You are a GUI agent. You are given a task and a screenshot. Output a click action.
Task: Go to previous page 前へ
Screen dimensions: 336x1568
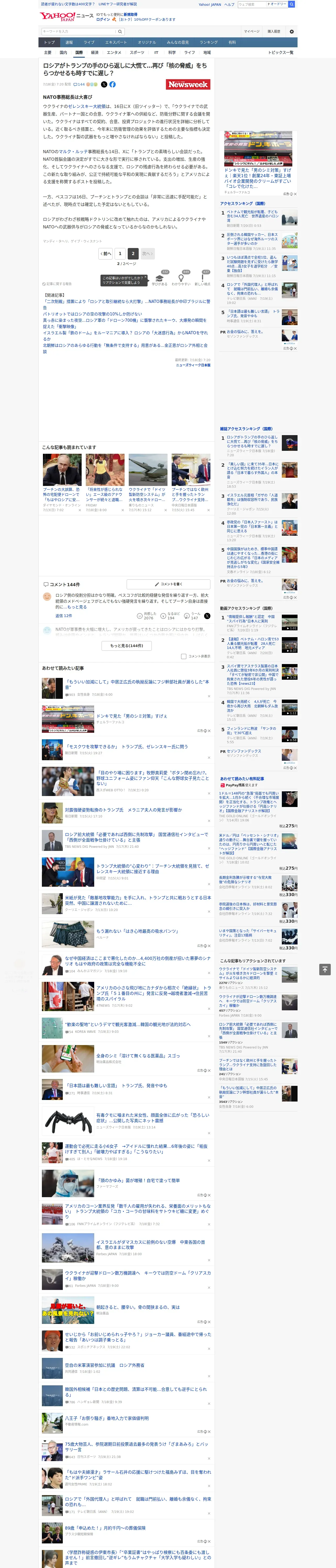click(105, 253)
